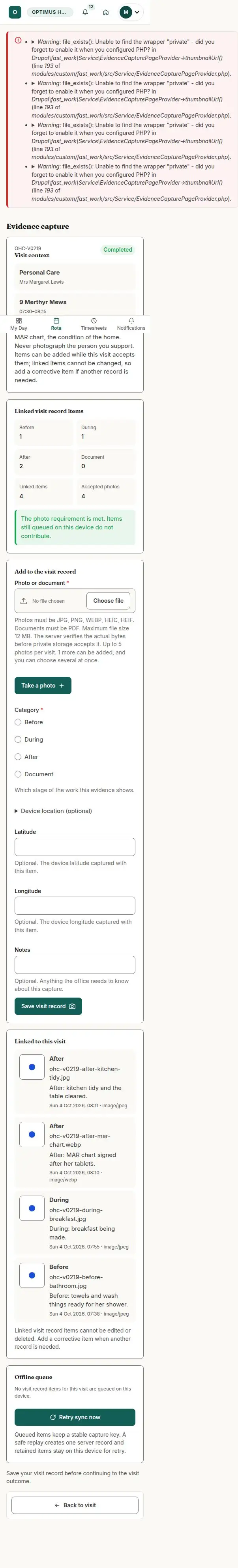This screenshot has width=238, height=1568.
Task: Open the My Day tab
Action: [19, 324]
